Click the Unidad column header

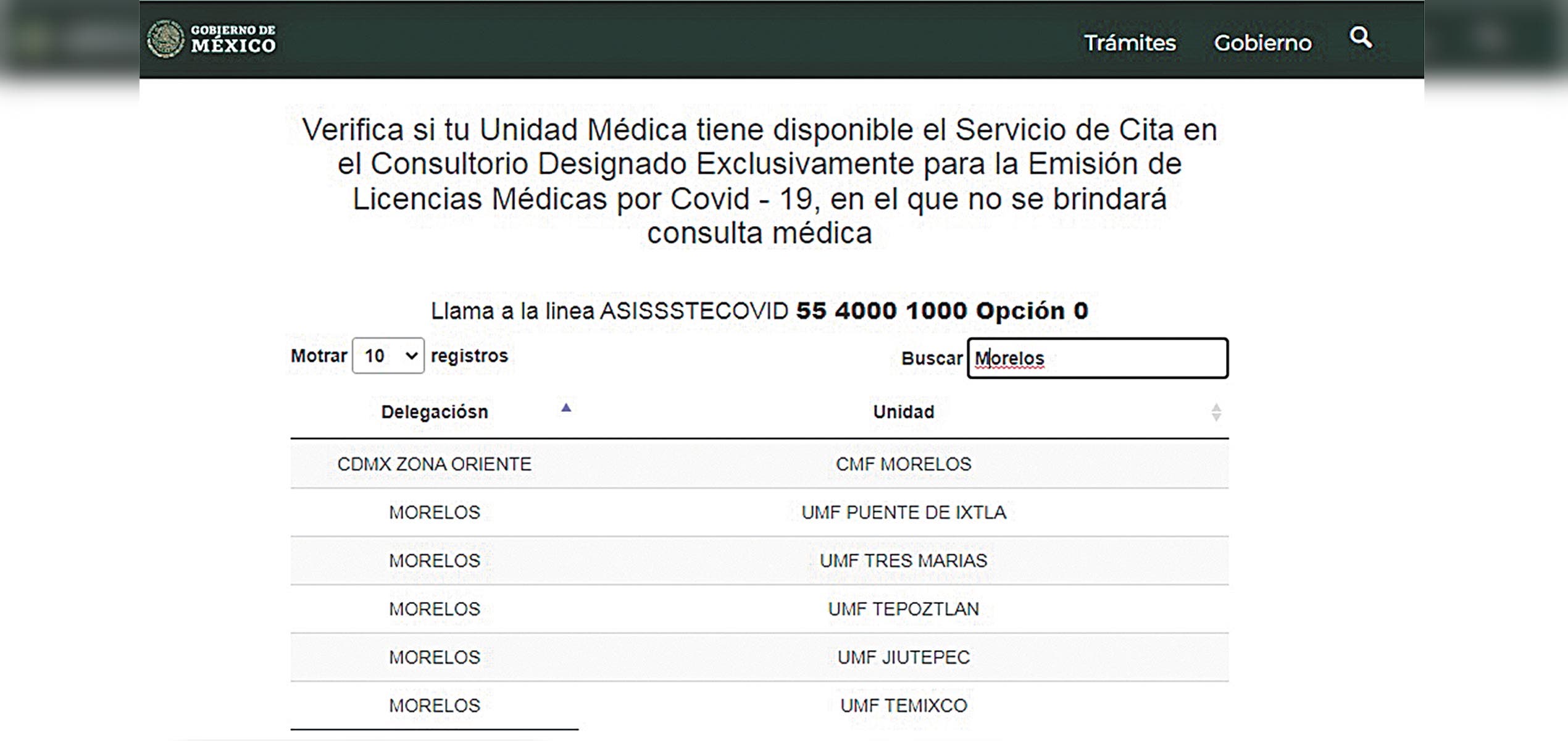tap(903, 412)
